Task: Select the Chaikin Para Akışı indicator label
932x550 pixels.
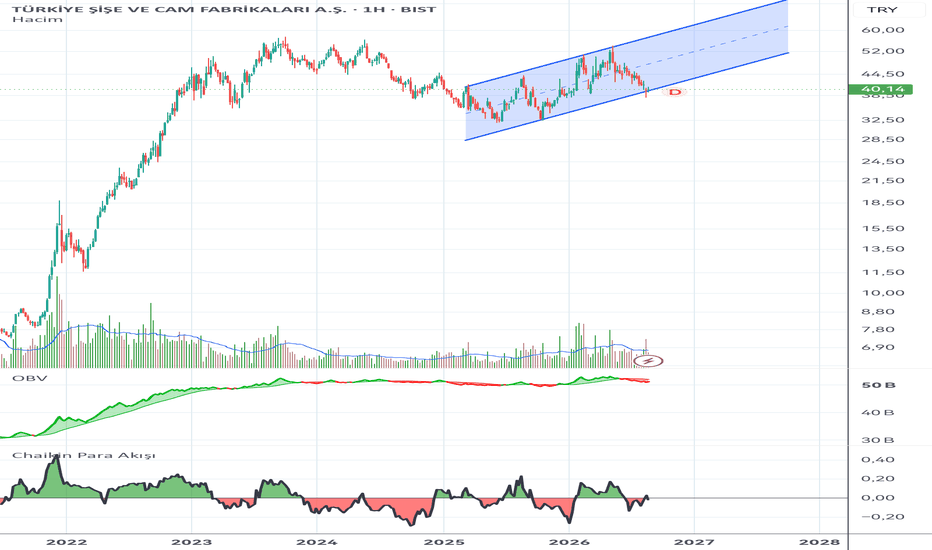Action: tap(84, 455)
